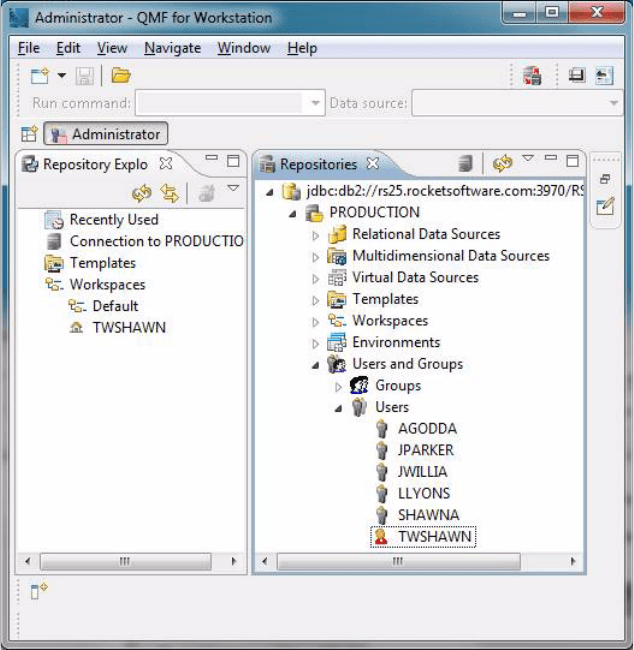Collapse the Users and Groups node

tap(316, 365)
